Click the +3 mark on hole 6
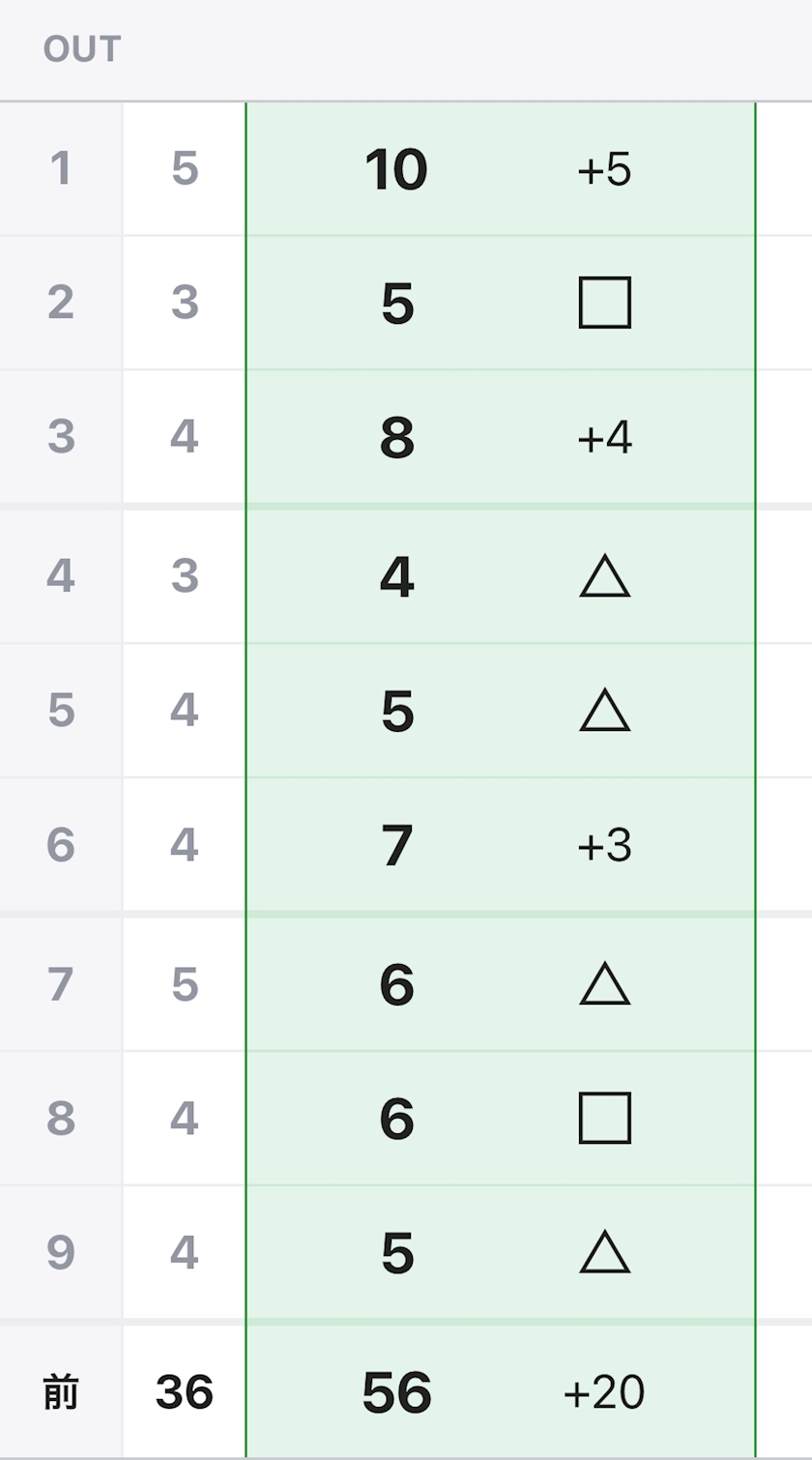The image size is (812, 1460). 604,846
